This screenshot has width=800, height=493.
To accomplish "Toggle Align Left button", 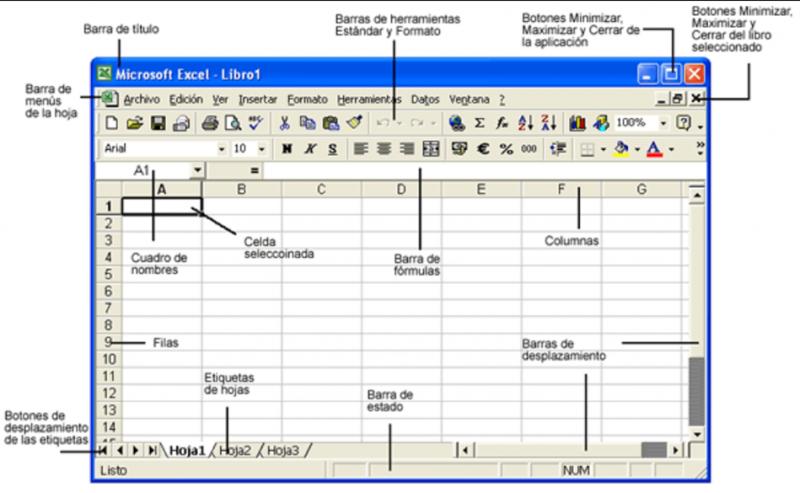I will click(x=361, y=149).
